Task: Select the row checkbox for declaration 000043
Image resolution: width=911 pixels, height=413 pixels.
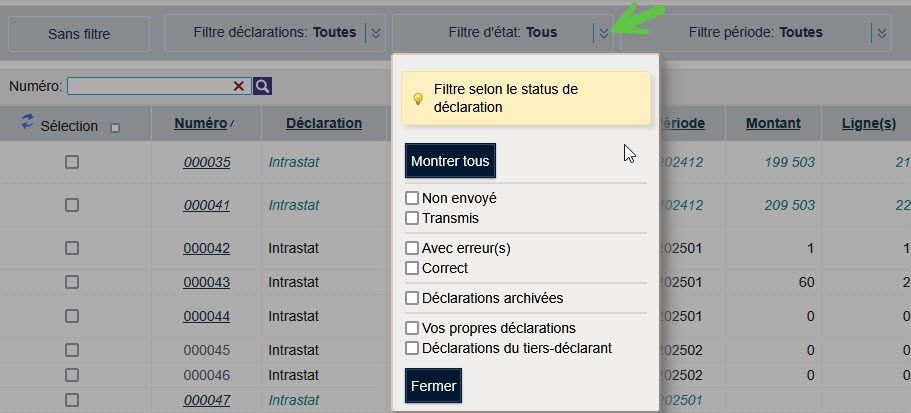Action: coord(71,282)
